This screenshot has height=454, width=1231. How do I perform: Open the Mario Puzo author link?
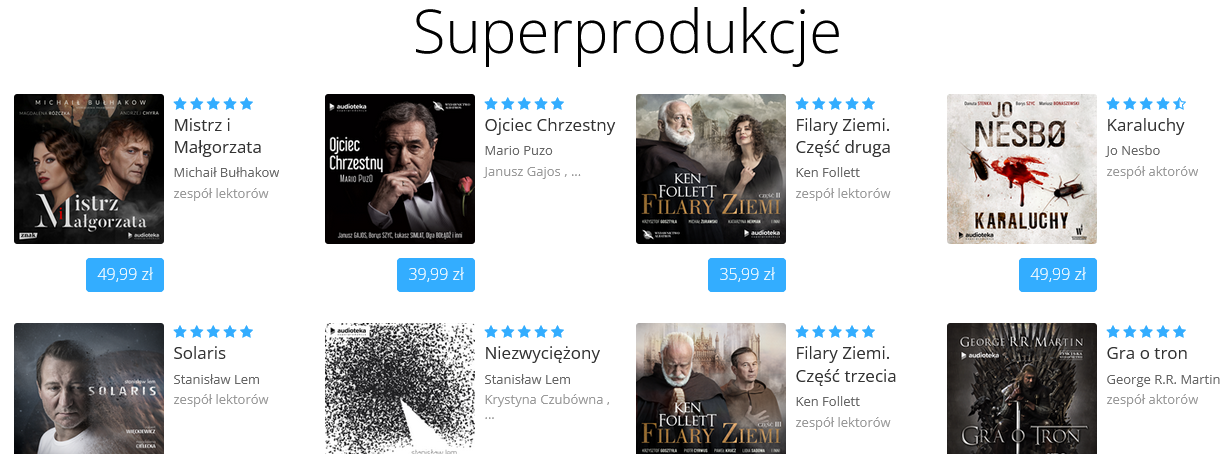tap(518, 150)
